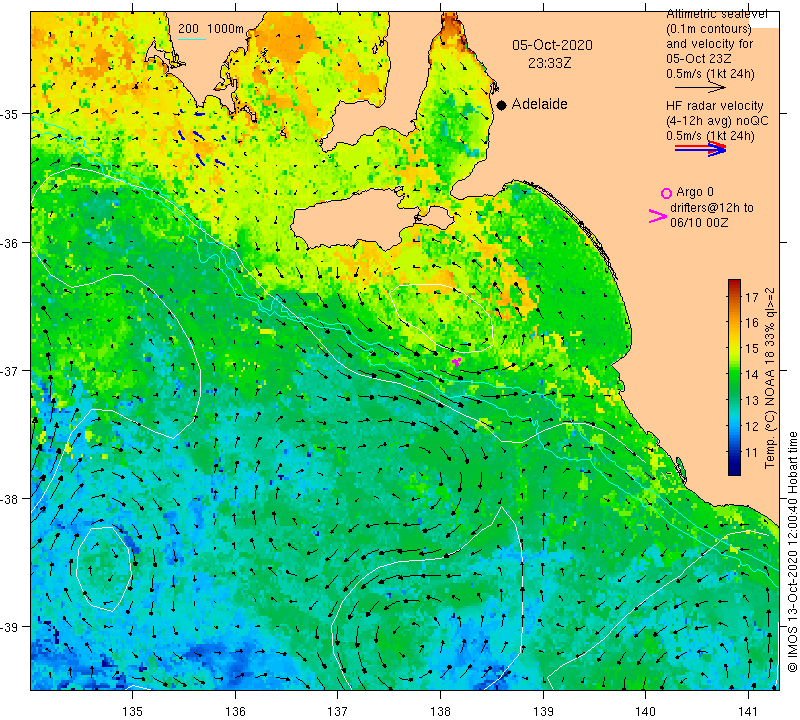The image size is (800, 720).
Task: Click the longitude axis label 136
Action: [235, 711]
